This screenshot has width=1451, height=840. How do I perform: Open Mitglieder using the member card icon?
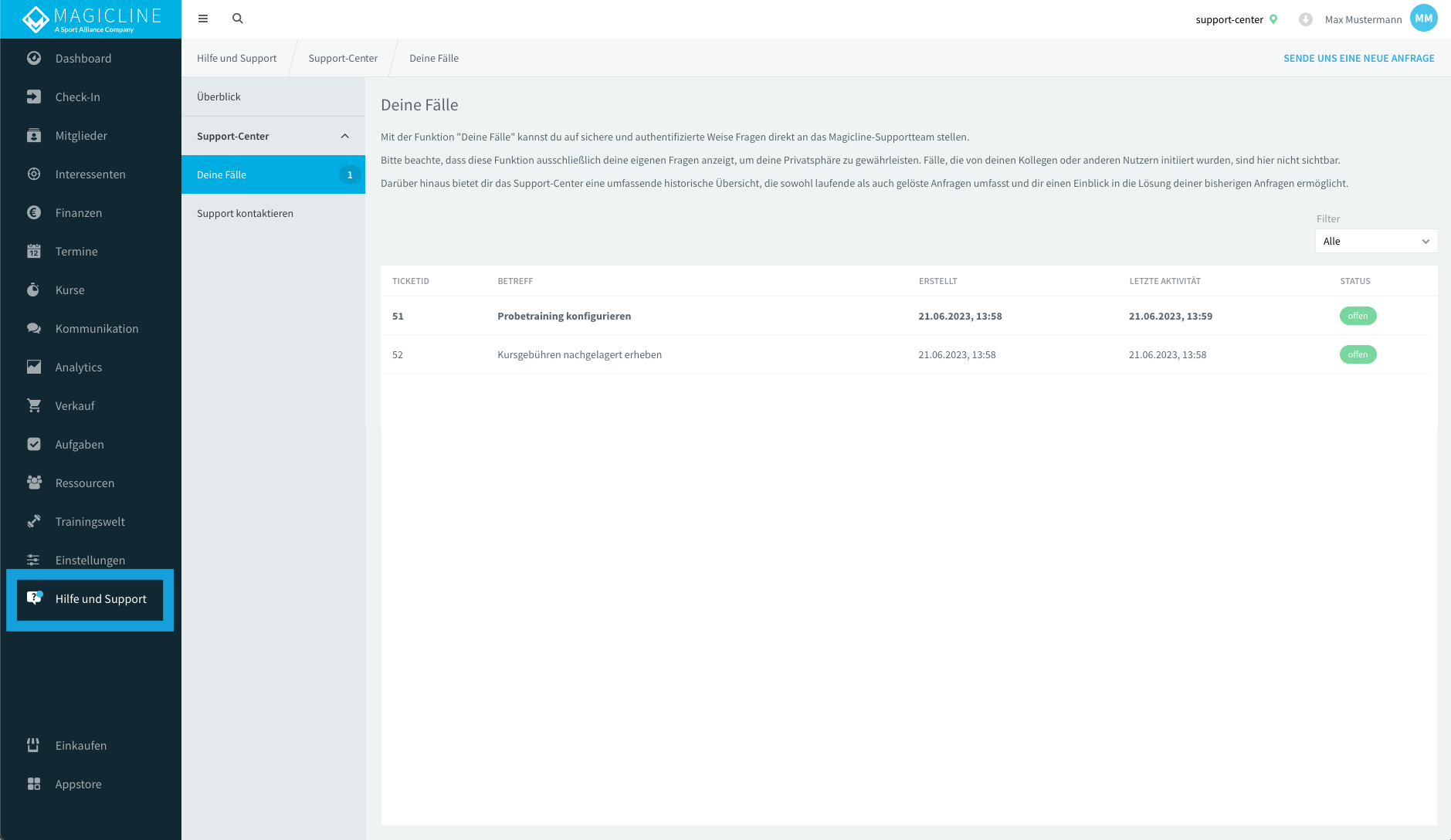tap(34, 135)
